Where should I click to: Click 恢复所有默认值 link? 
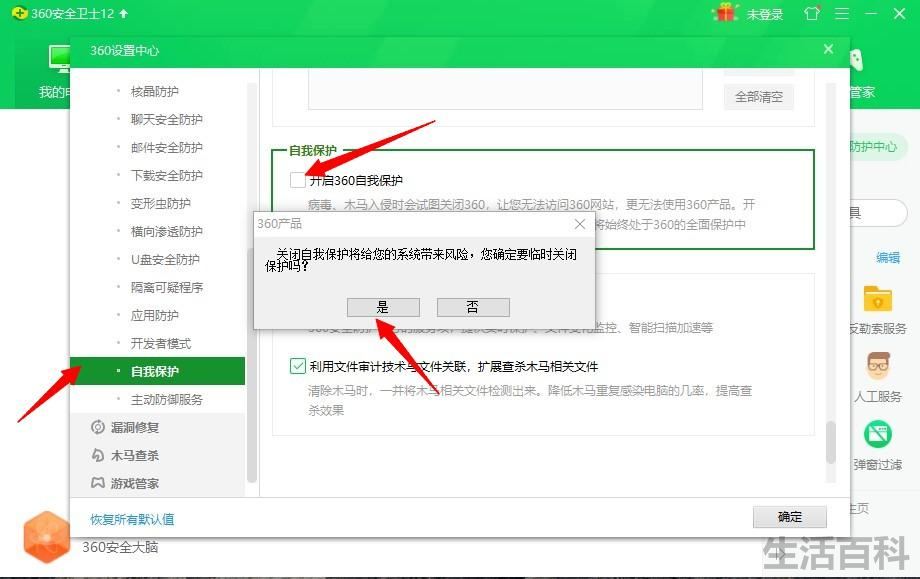132,519
